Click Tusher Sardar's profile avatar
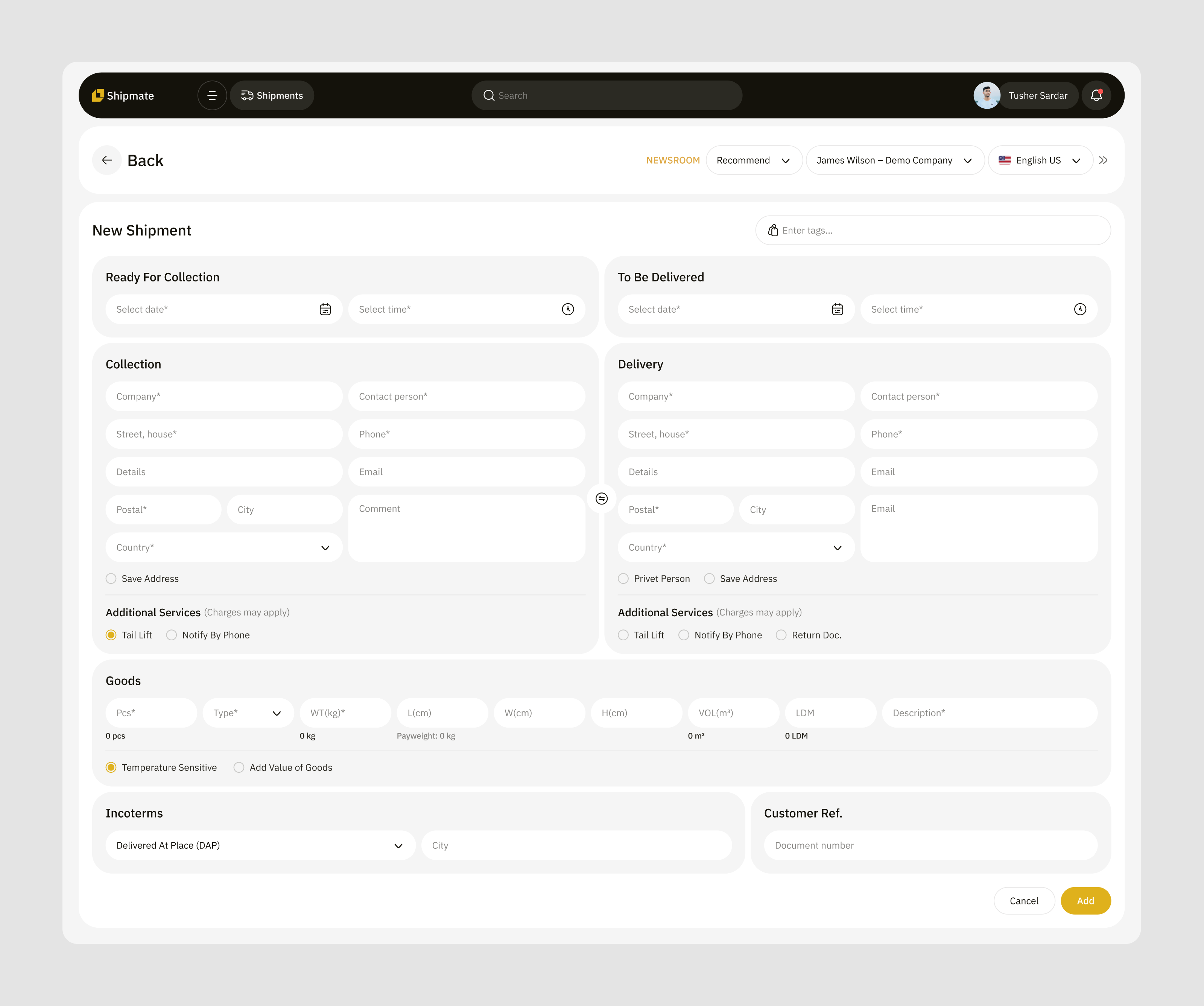The width and height of the screenshot is (1204, 1006). (x=987, y=95)
